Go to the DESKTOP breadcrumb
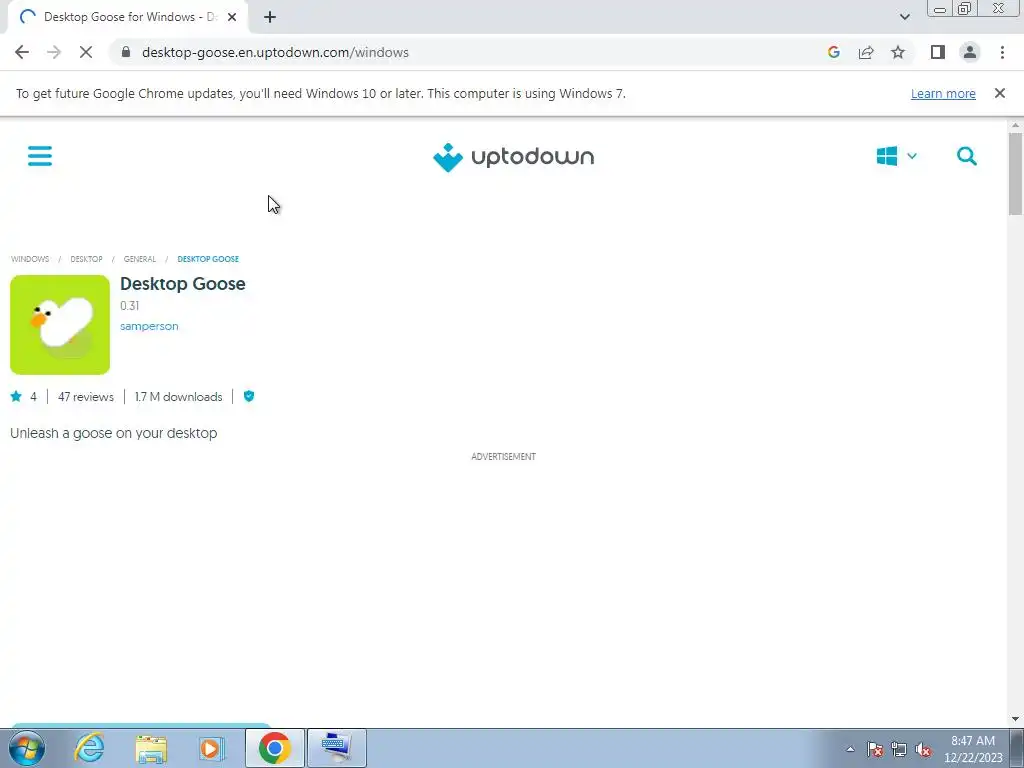 [86, 259]
